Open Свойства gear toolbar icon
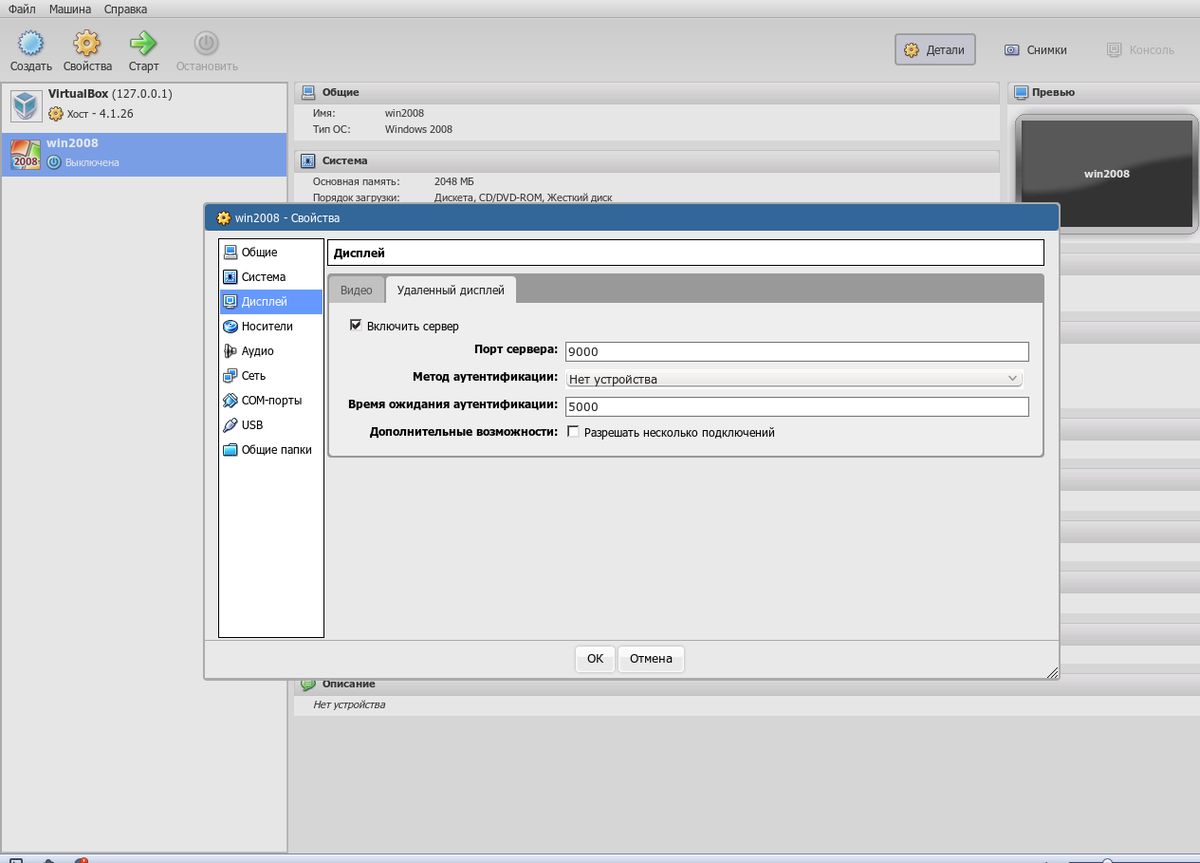1200x863 pixels. [87, 43]
